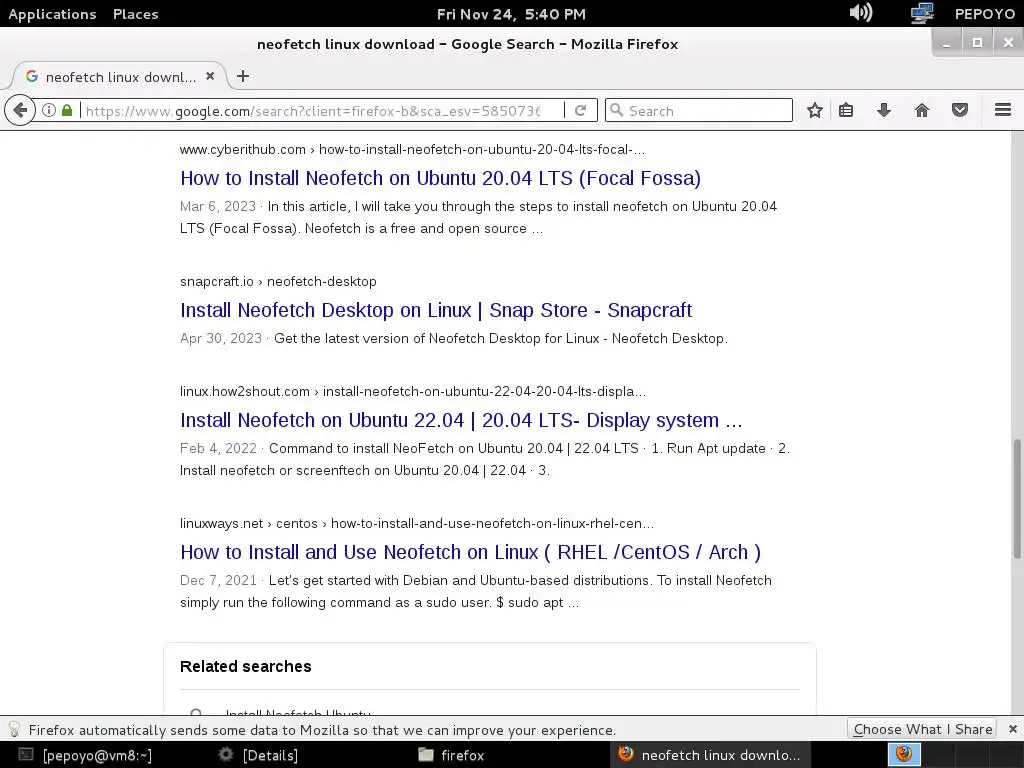Screen dimensions: 1024x768
Task: Switch to neofetch linux download taskbar item
Action: point(709,755)
